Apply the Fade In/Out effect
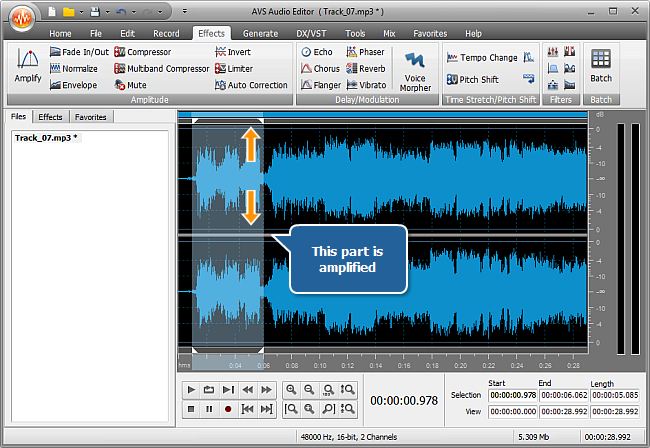650x448 pixels. pos(79,52)
